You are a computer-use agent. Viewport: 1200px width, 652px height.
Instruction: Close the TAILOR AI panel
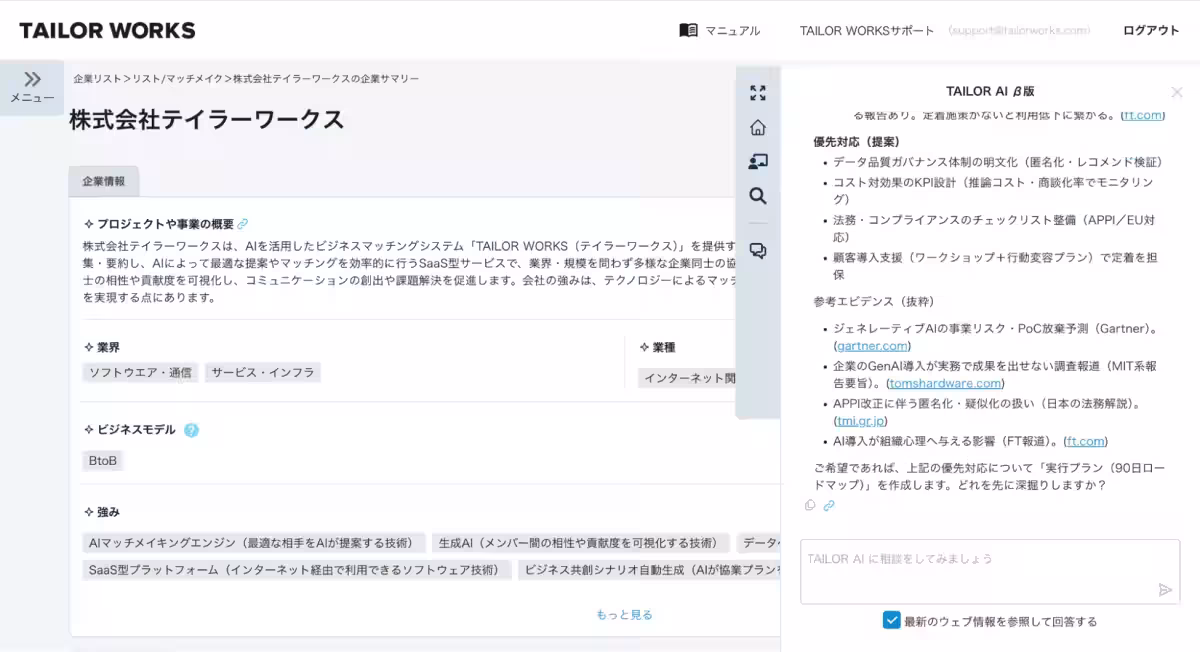(x=1177, y=92)
